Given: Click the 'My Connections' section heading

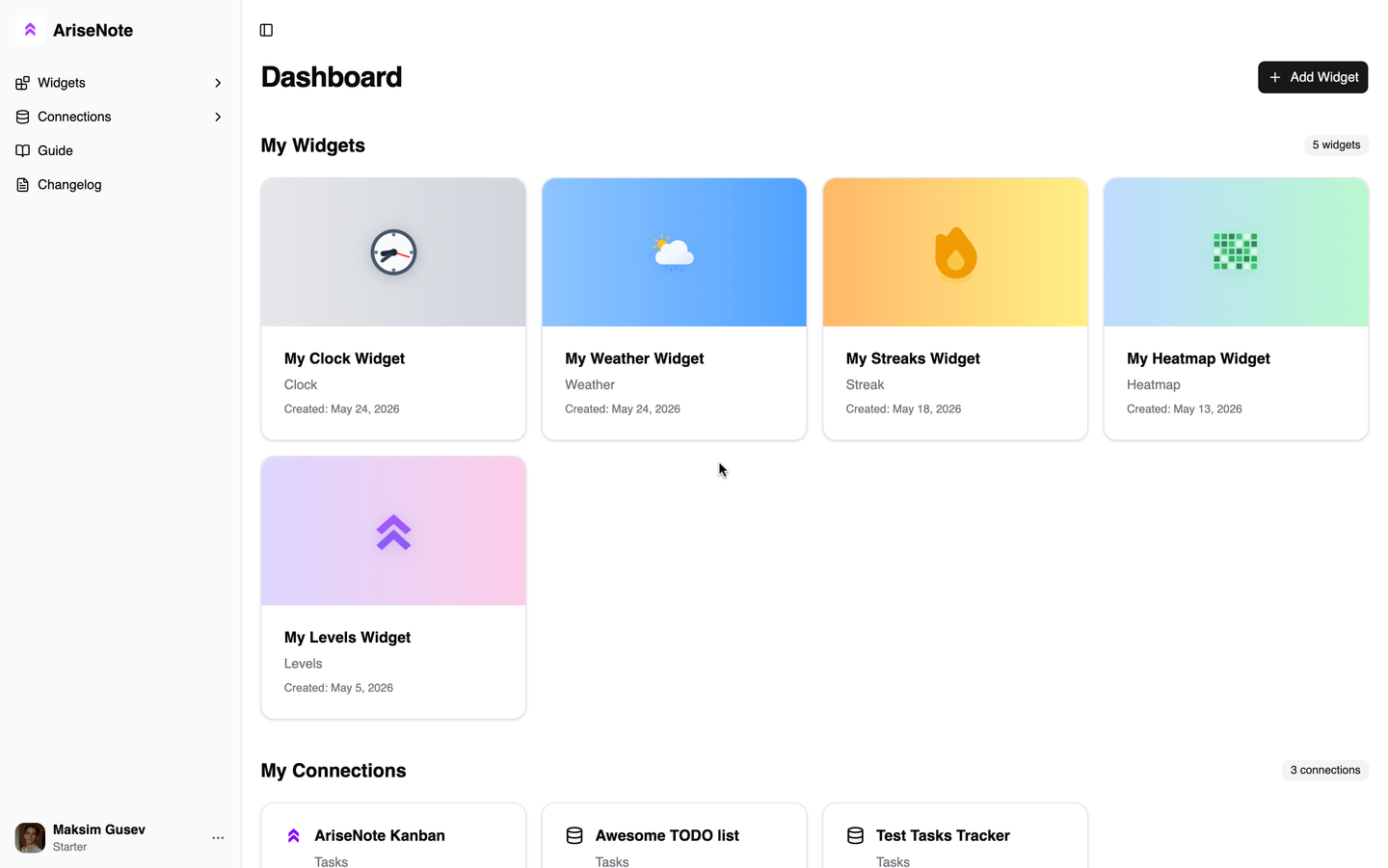Looking at the screenshot, I should point(334,771).
